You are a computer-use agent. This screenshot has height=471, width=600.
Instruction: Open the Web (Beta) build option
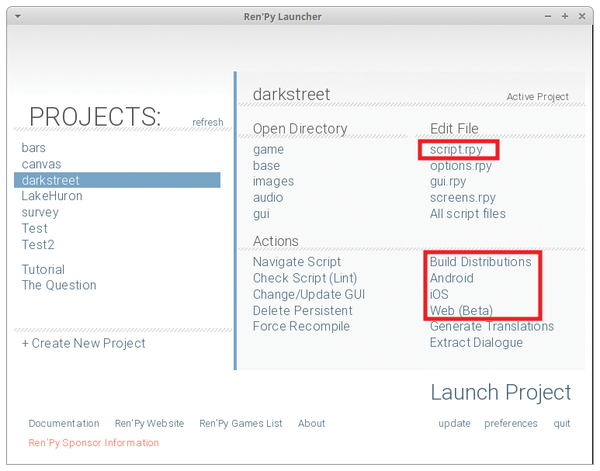click(x=461, y=310)
